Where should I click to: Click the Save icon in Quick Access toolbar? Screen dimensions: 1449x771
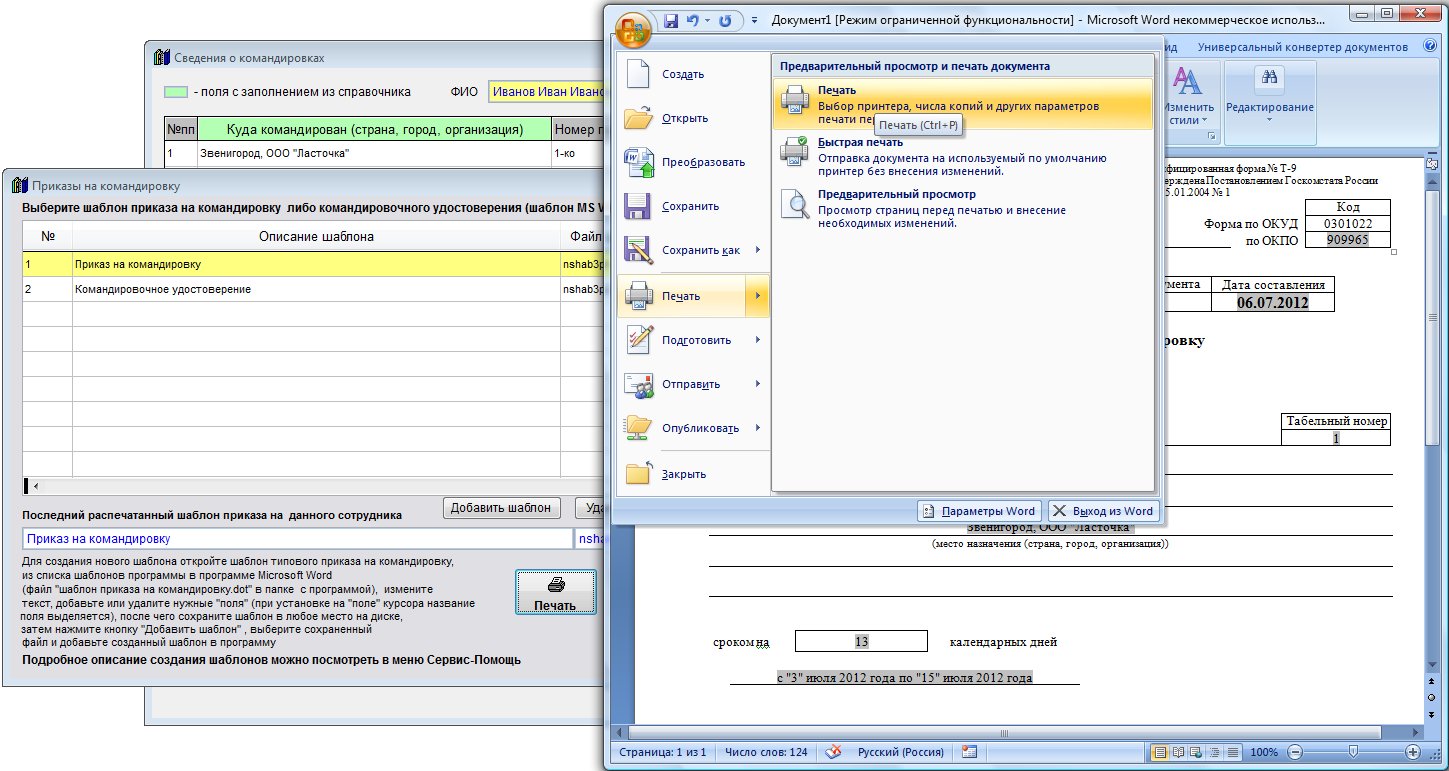click(x=671, y=20)
